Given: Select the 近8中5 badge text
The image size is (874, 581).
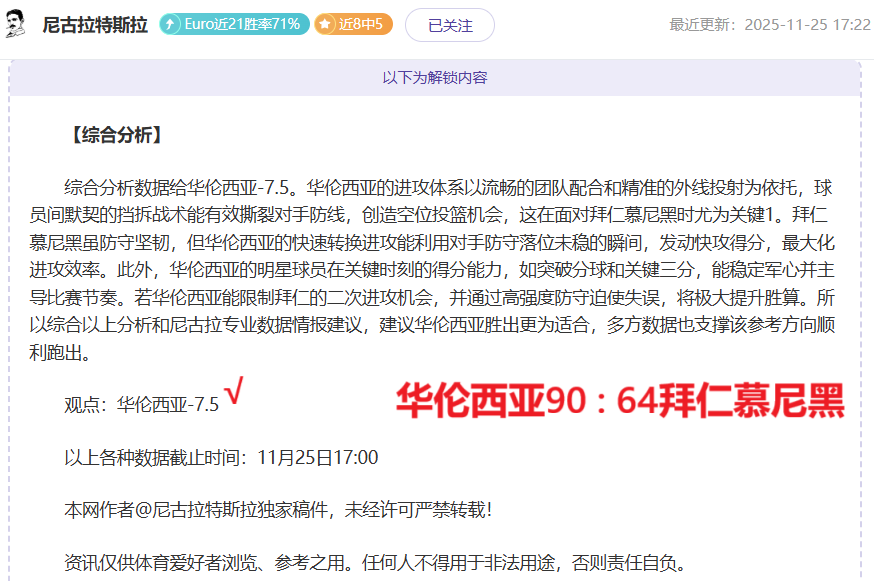Looking at the screenshot, I should tap(361, 24).
